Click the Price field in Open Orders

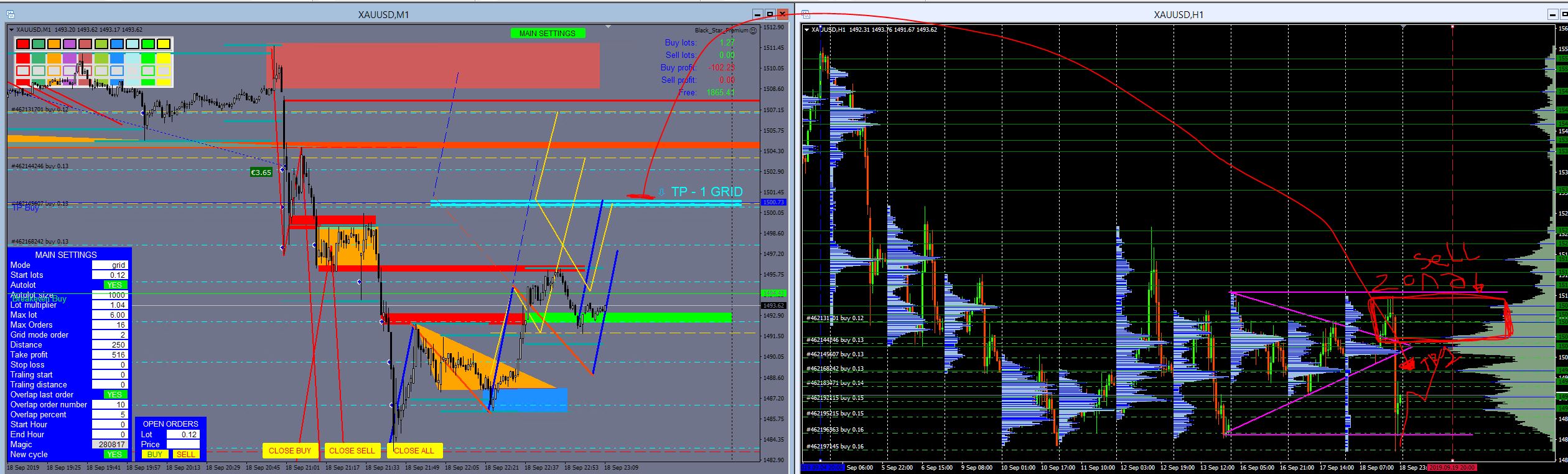pyautogui.click(x=183, y=444)
